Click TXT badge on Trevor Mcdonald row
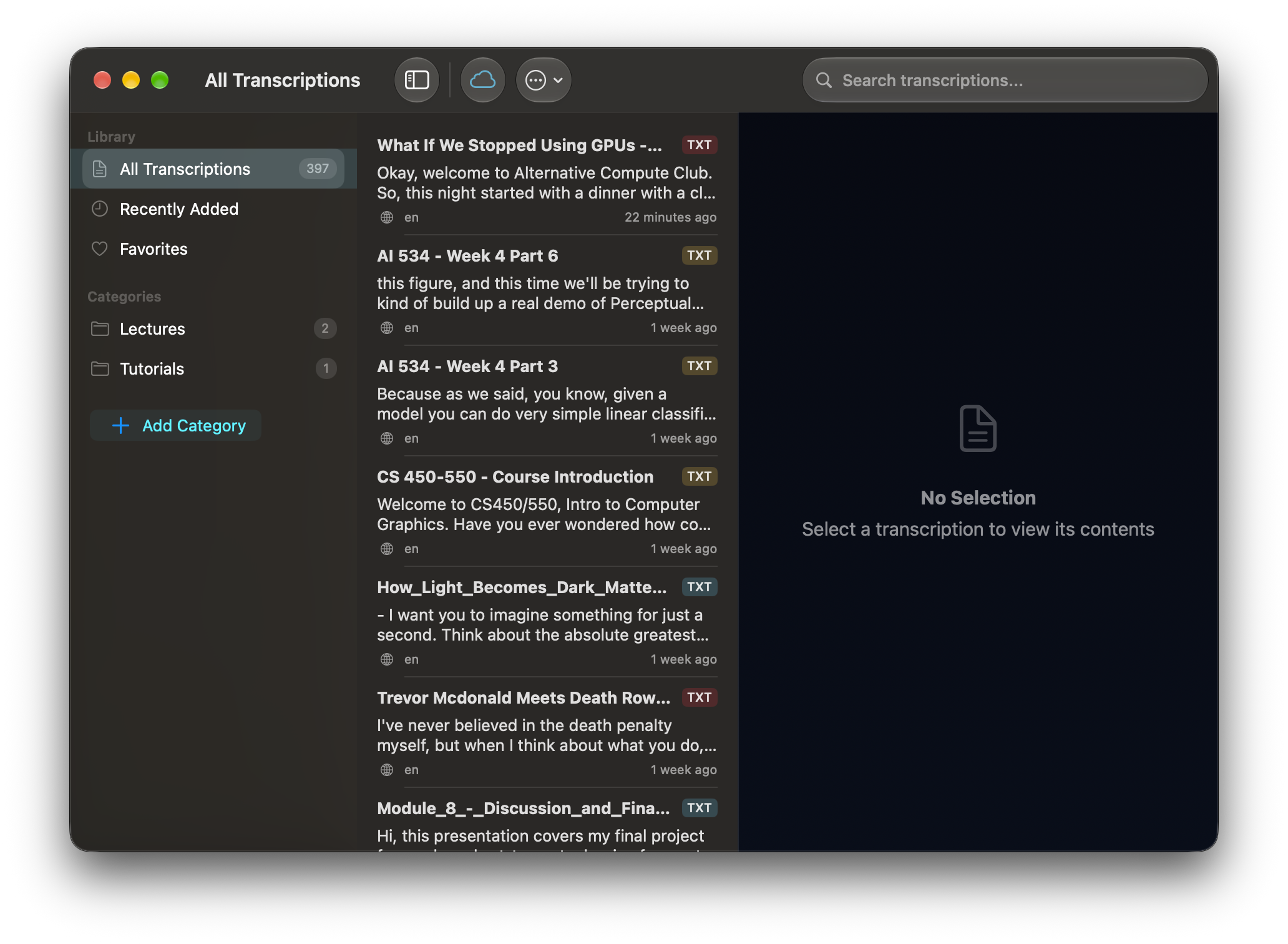 tap(700, 697)
